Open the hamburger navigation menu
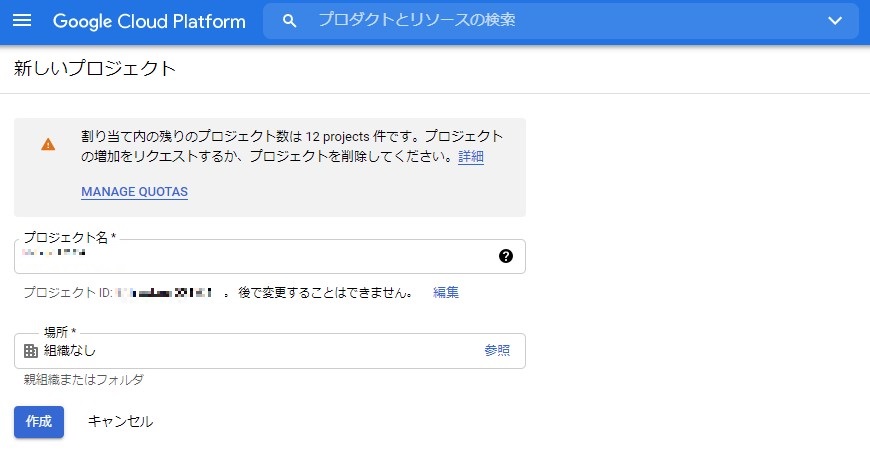Screen dimensions: 870x456 [22, 21]
